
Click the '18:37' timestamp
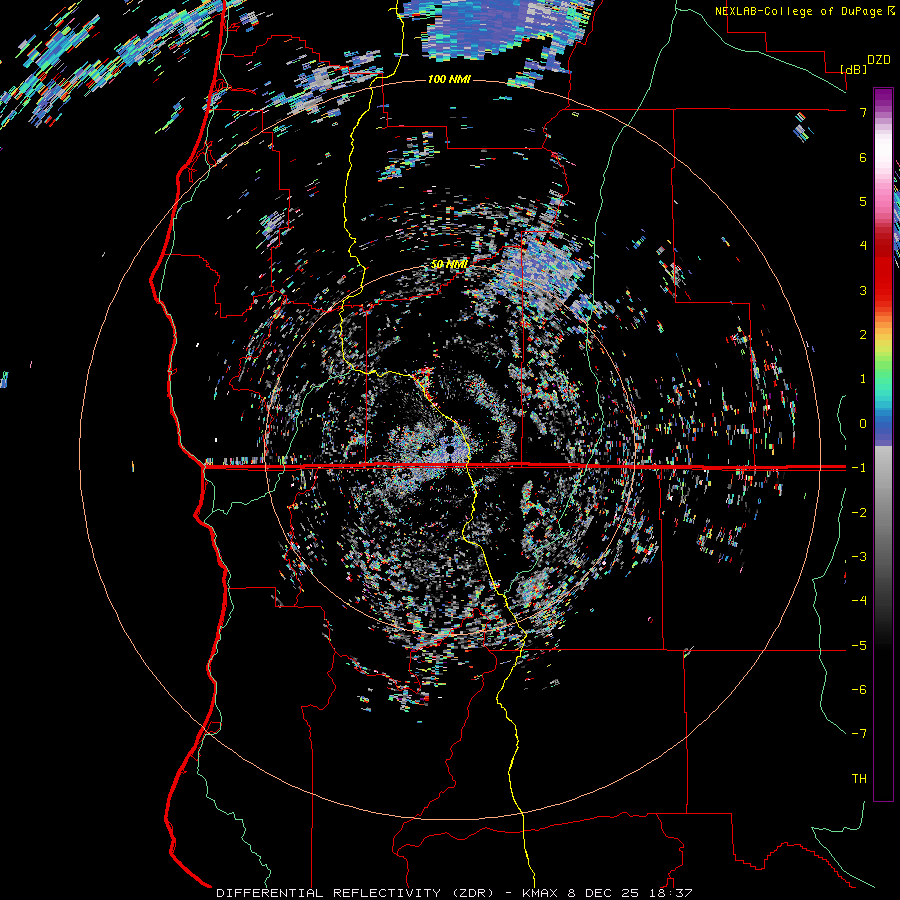(673, 893)
